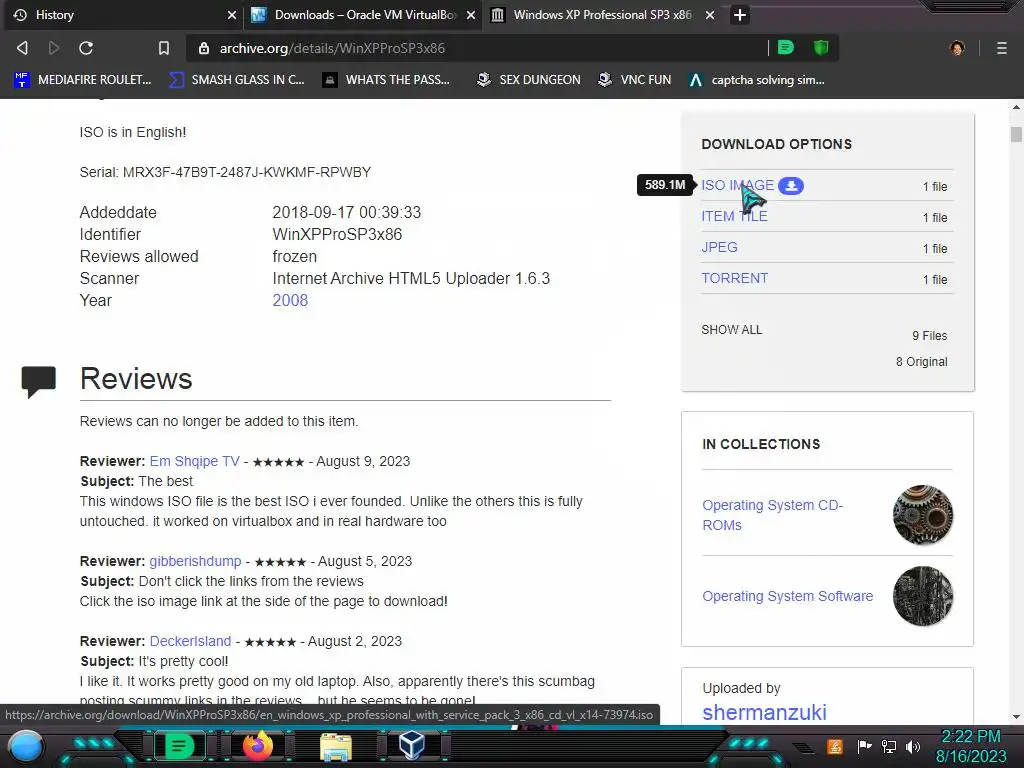Screen dimensions: 1024x768
Task: Click the 2008 year link
Action: pos(290,300)
